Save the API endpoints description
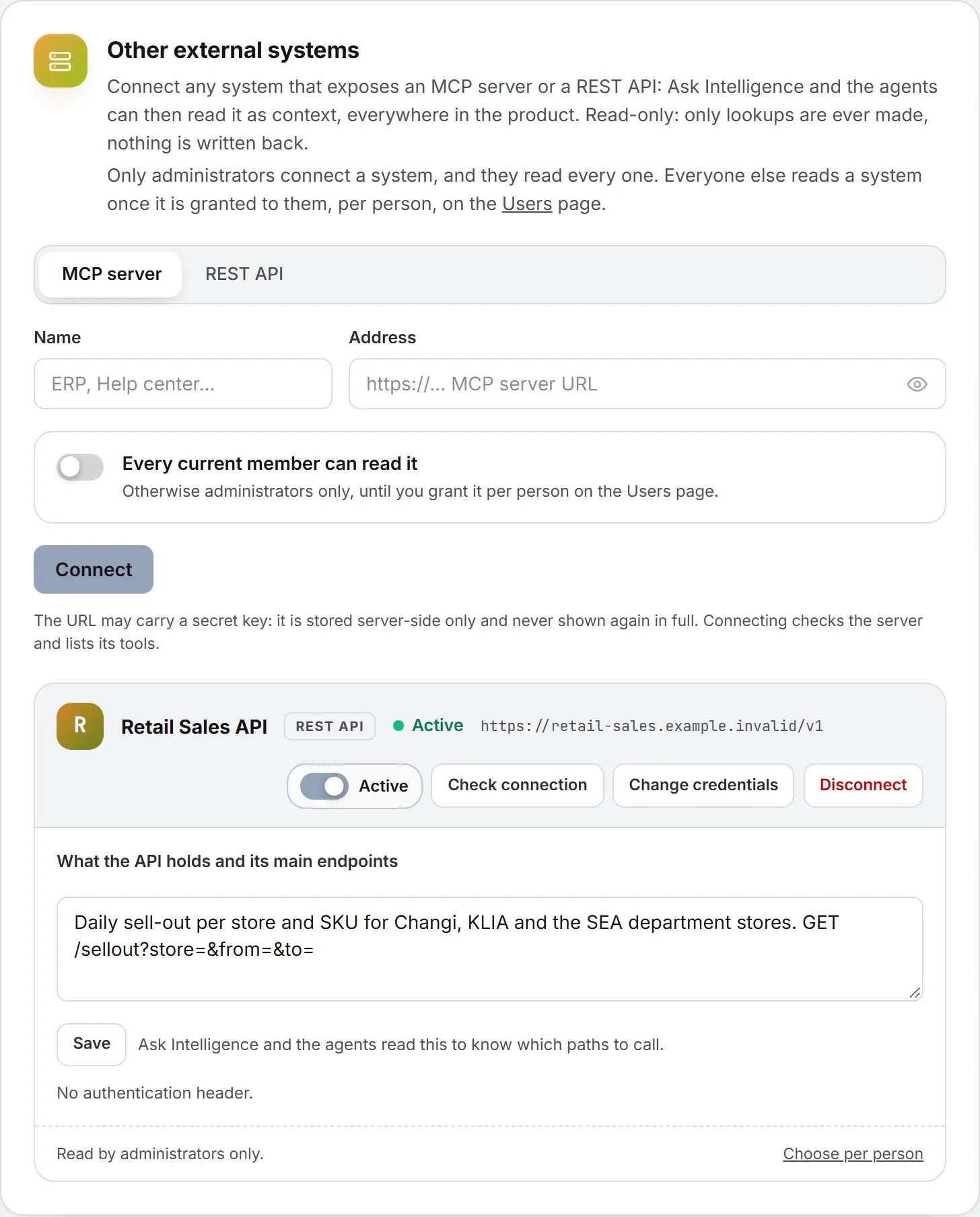Viewport: 980px width, 1217px height. click(x=92, y=1044)
